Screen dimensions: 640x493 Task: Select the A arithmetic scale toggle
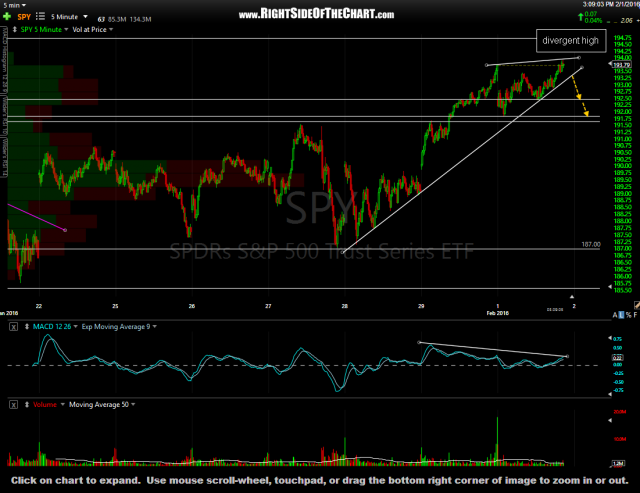point(615,315)
